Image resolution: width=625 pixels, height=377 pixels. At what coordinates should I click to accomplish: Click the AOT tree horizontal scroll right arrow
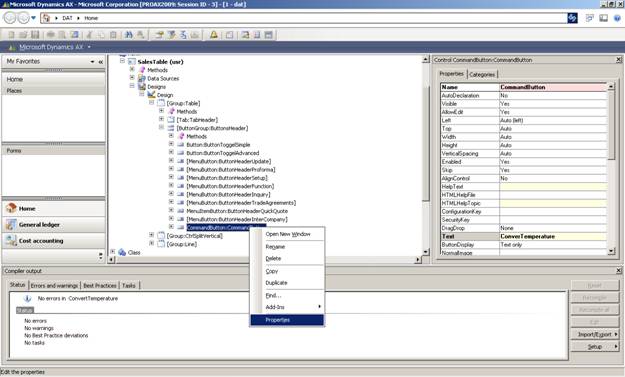(418, 259)
